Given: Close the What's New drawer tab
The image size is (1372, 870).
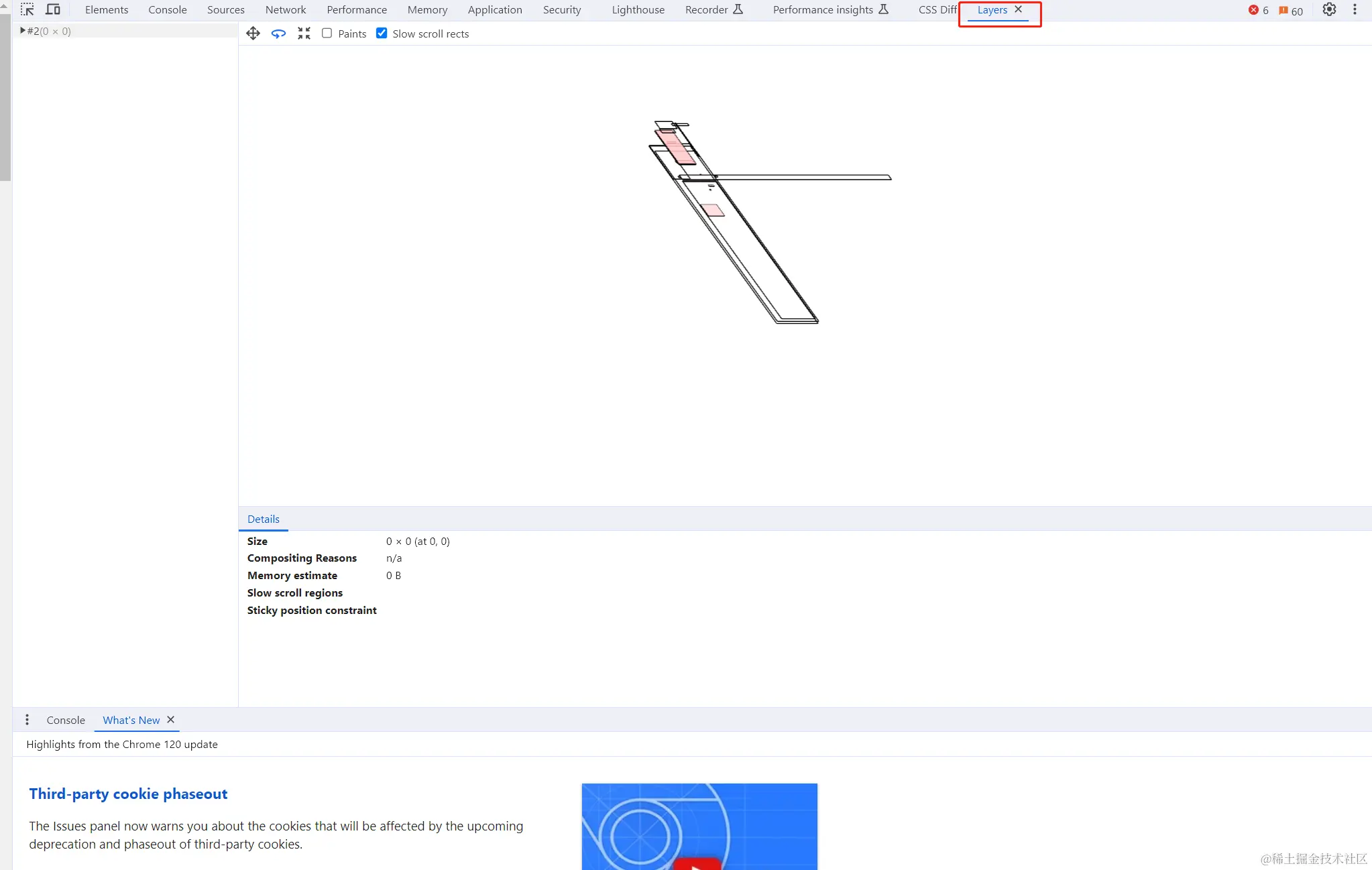Looking at the screenshot, I should coord(171,719).
